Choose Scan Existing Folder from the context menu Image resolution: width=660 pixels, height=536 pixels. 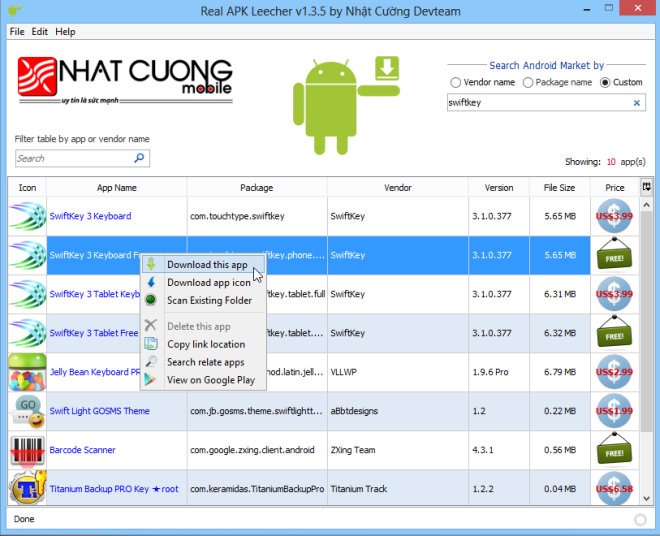pos(203,300)
